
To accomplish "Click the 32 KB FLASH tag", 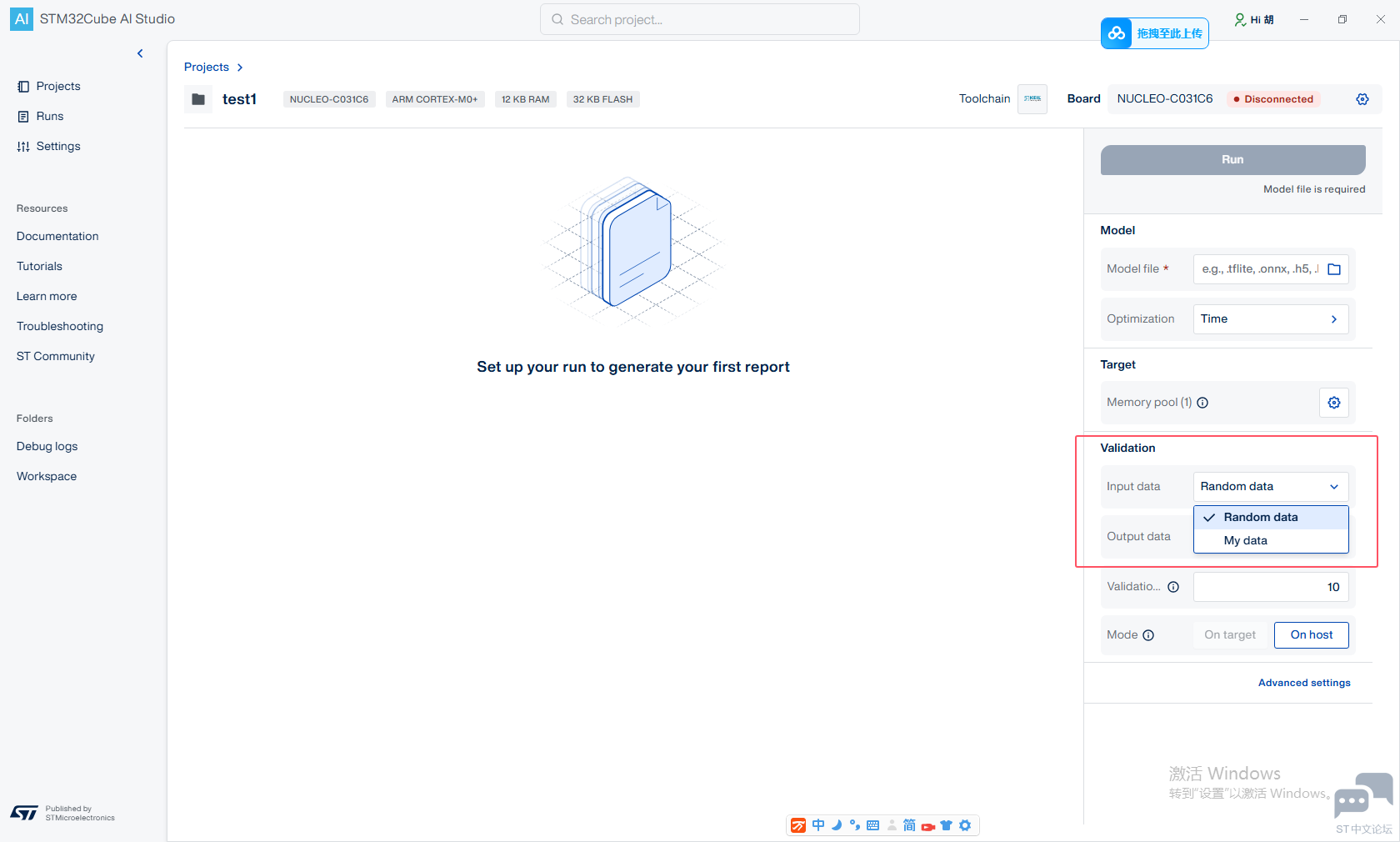I will point(603,99).
